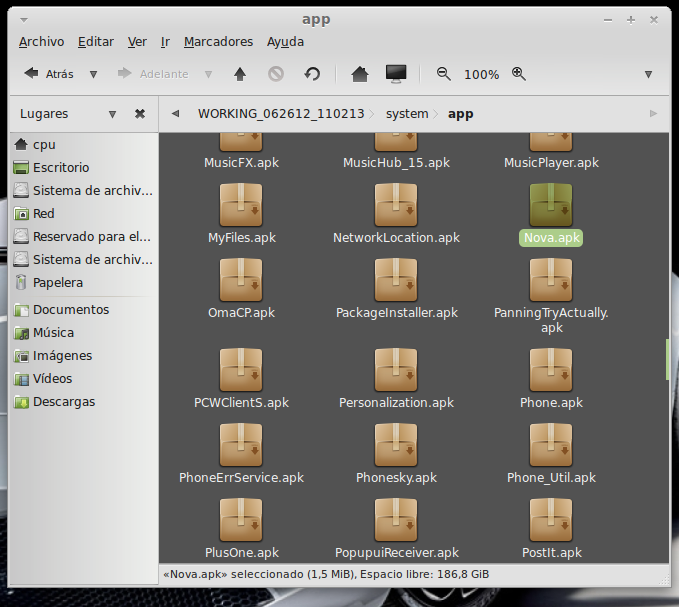
Task: Open Red in the sidebar
Action: (83, 213)
